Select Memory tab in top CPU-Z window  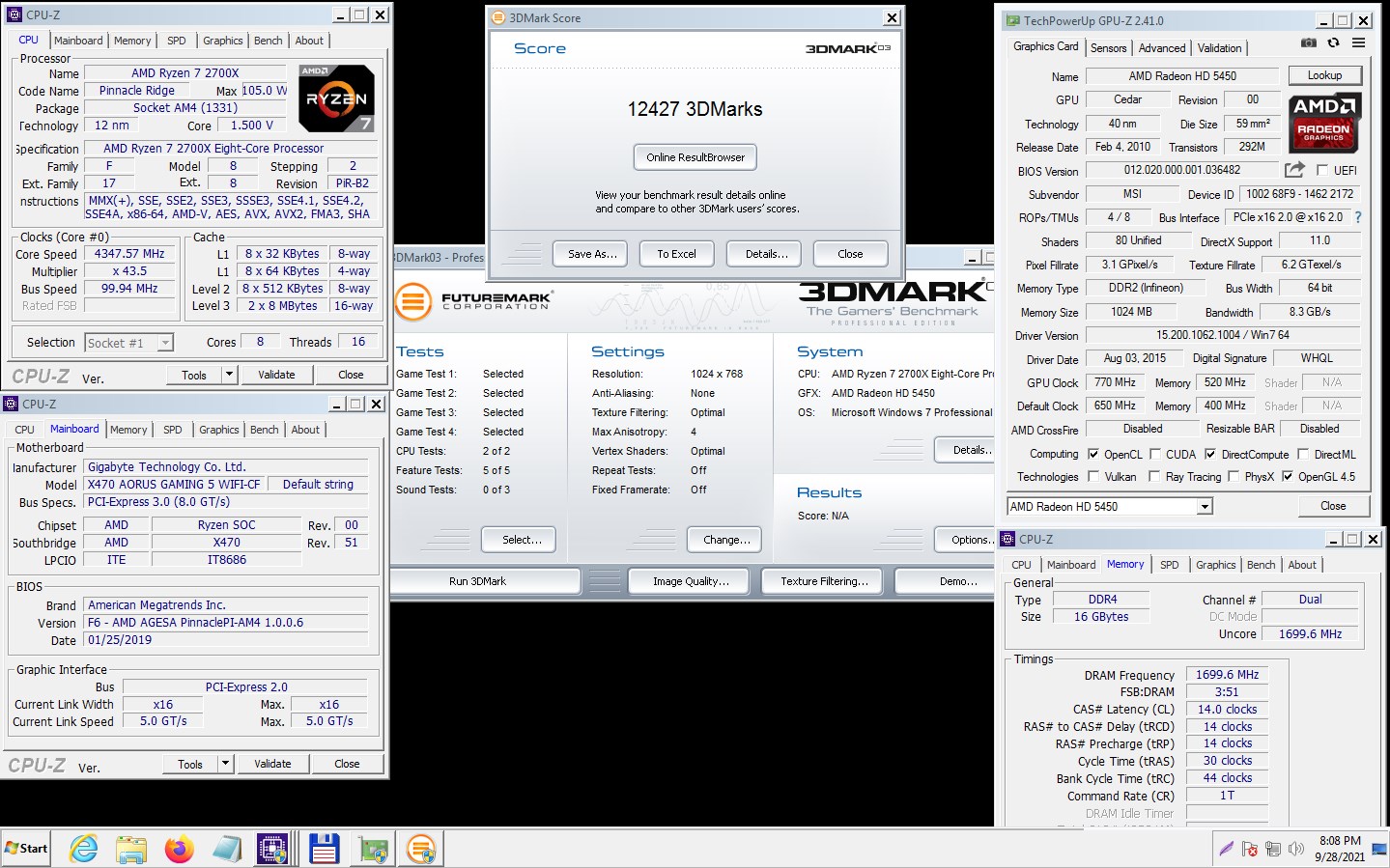132,41
